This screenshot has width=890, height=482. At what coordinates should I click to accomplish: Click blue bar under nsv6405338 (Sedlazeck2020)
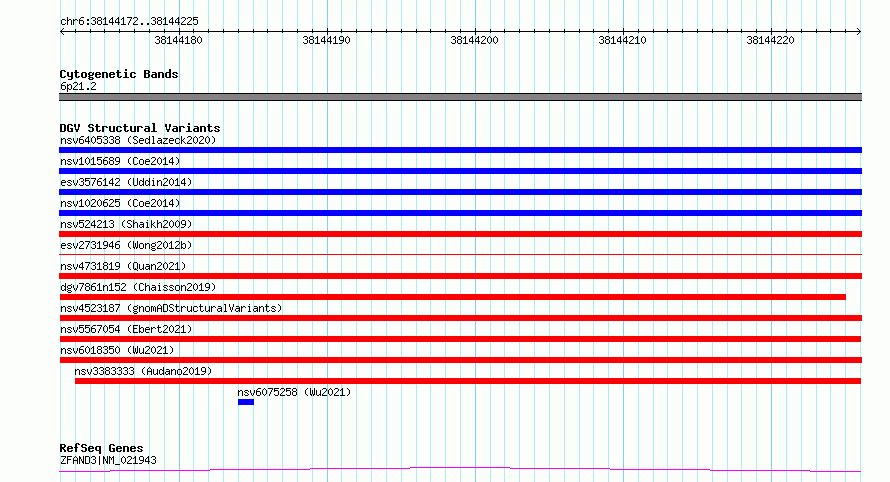coord(460,150)
